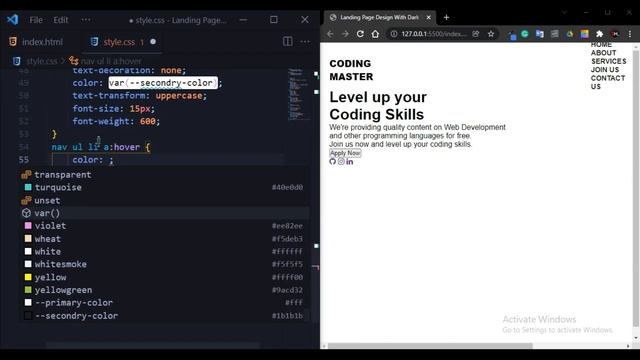Bookmark the page with the star icon
The image size is (640, 360).
(491, 34)
